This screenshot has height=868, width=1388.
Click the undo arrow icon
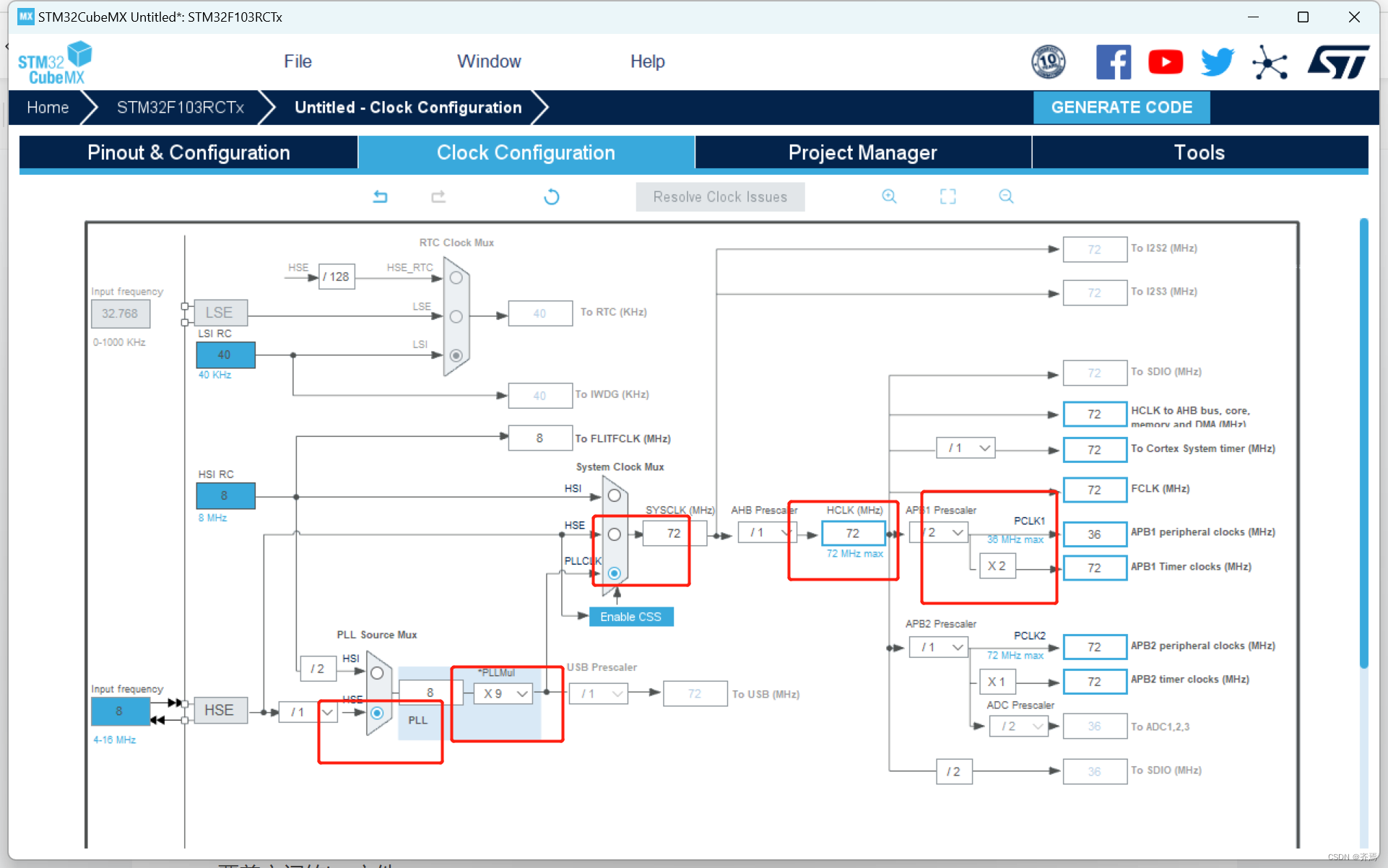381,196
